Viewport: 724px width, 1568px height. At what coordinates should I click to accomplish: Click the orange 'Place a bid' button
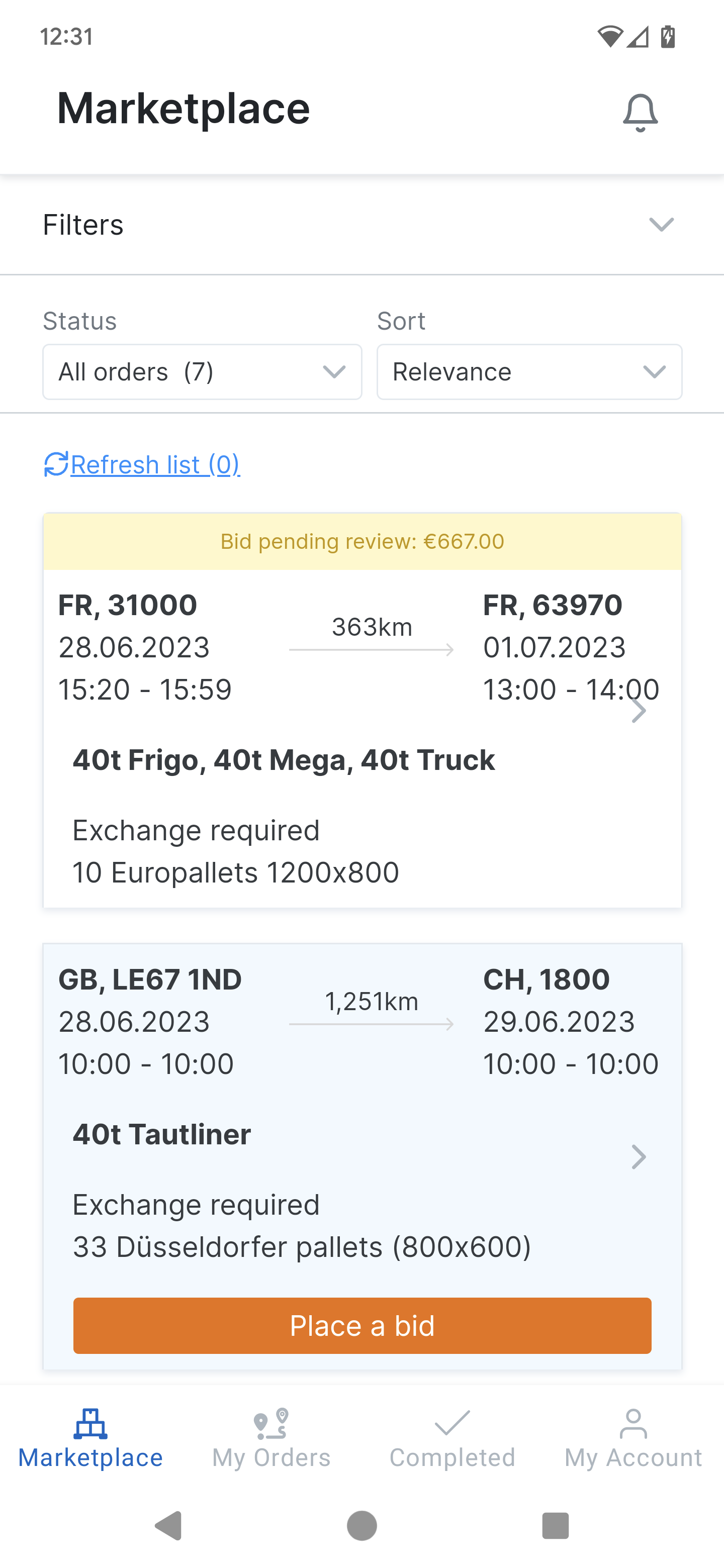363,1326
